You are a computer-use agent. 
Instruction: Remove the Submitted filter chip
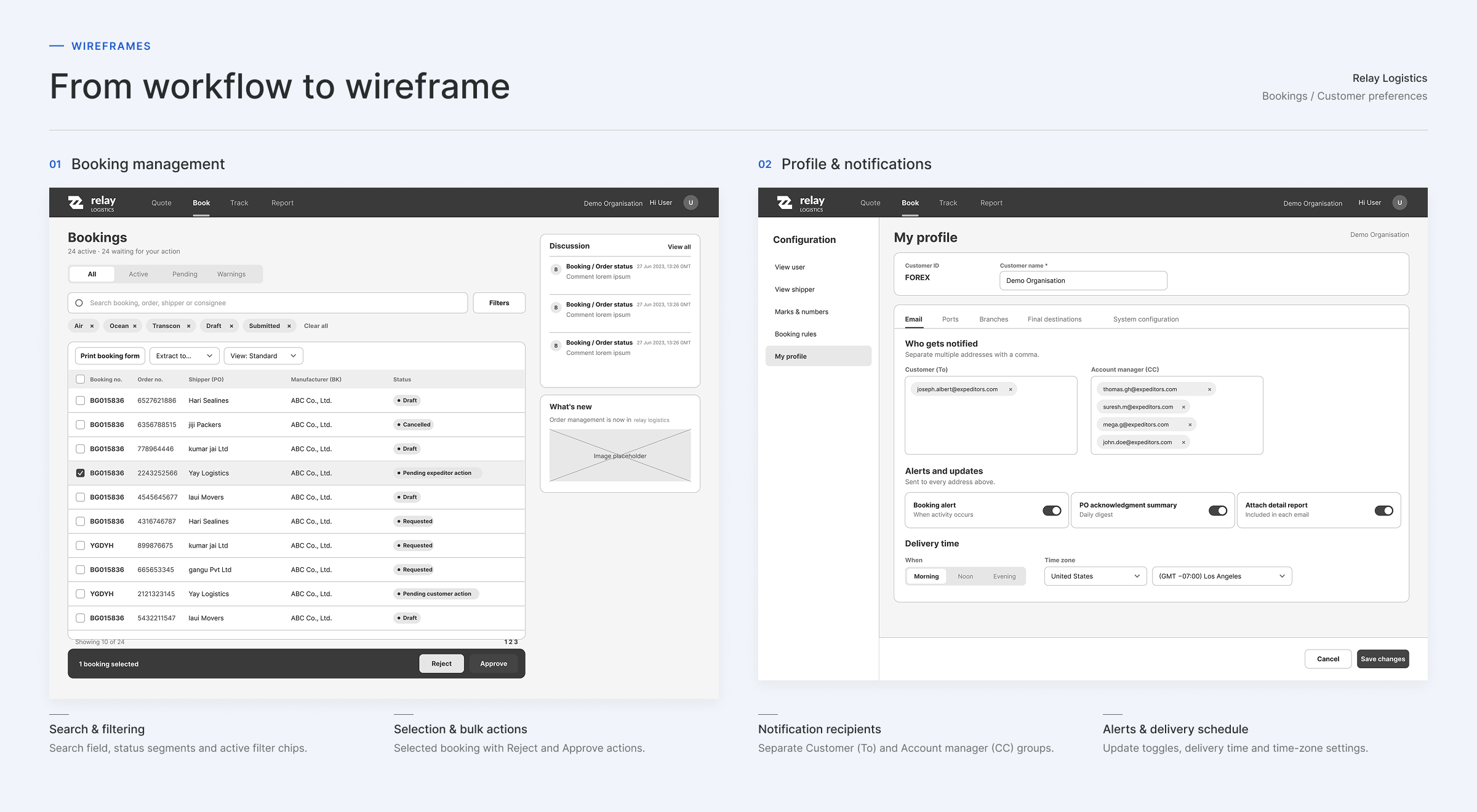point(289,326)
